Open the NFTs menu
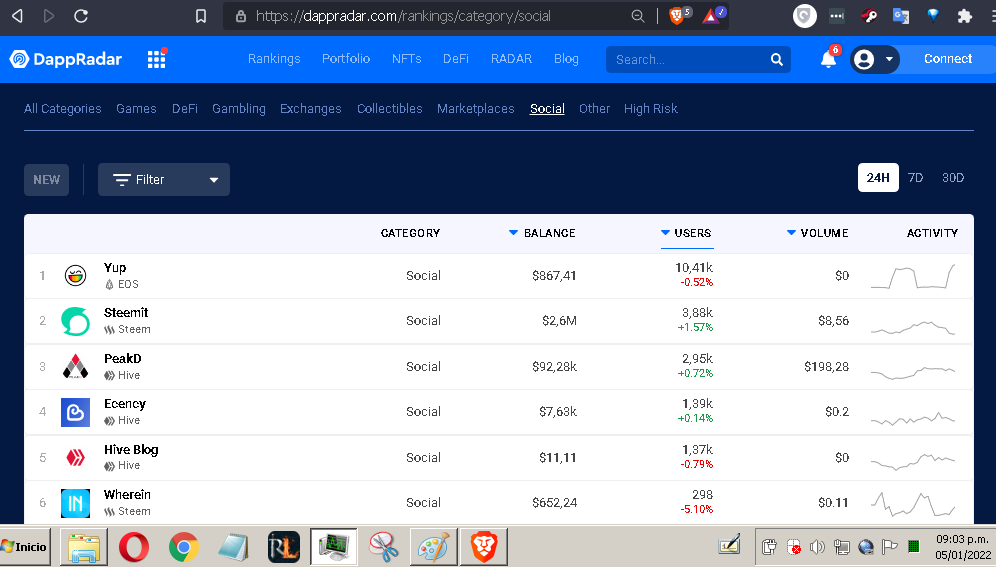 tap(407, 58)
